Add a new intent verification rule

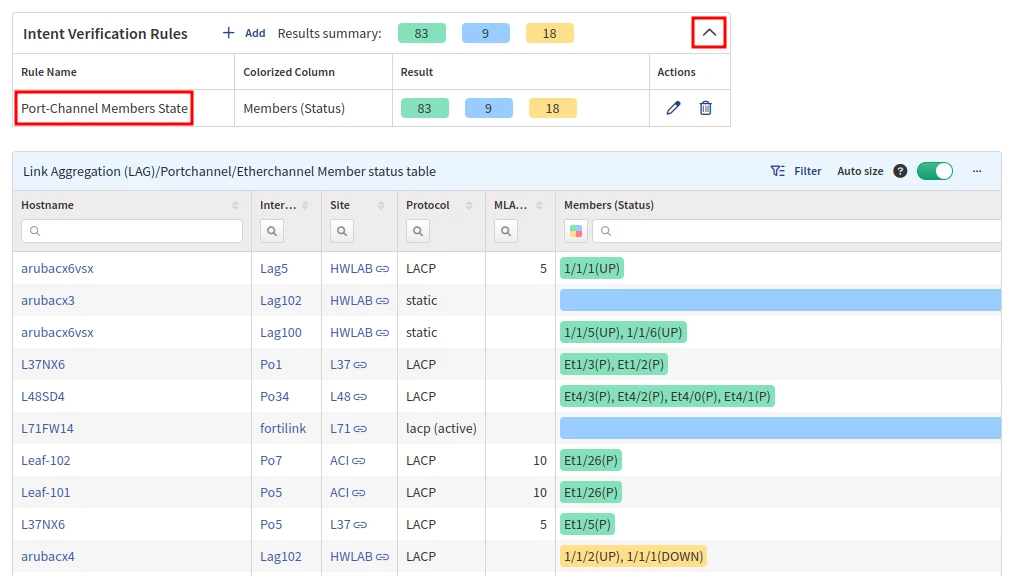click(x=244, y=33)
